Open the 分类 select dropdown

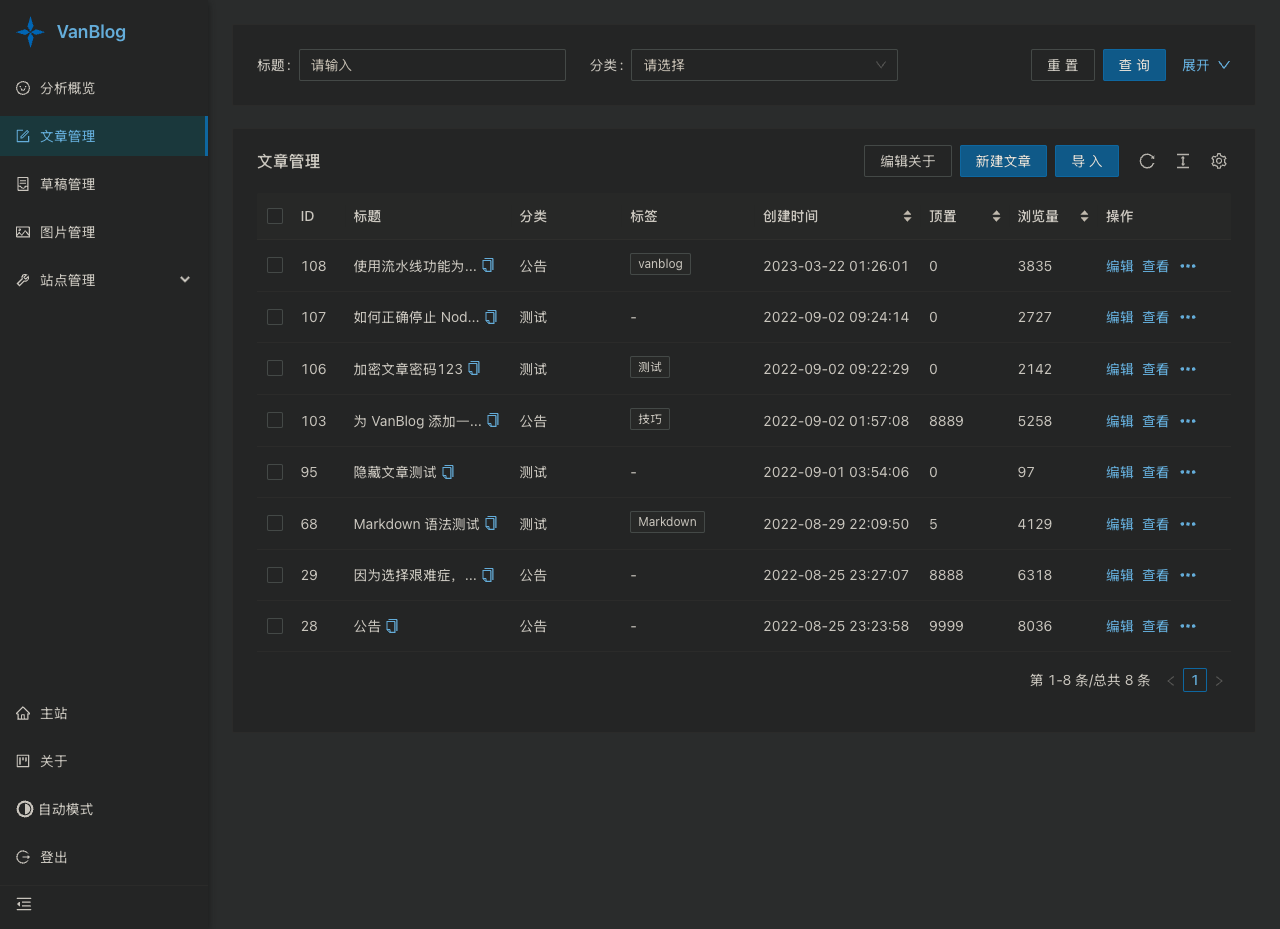(x=764, y=65)
